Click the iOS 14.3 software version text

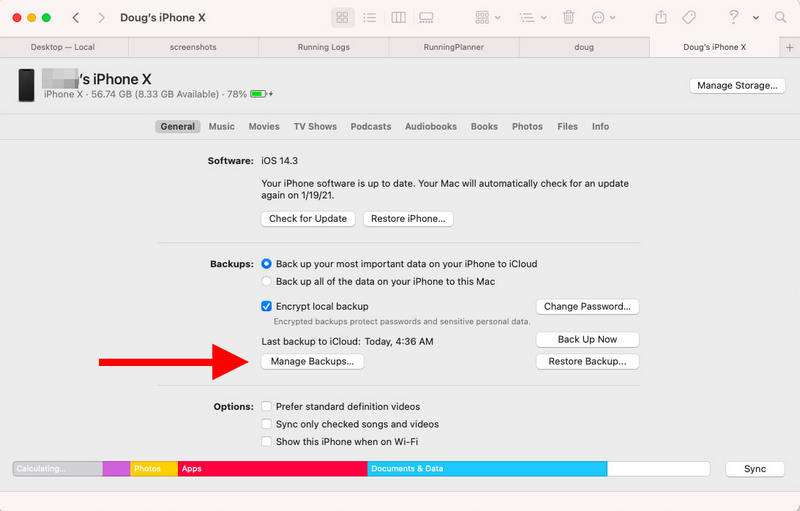pos(280,161)
